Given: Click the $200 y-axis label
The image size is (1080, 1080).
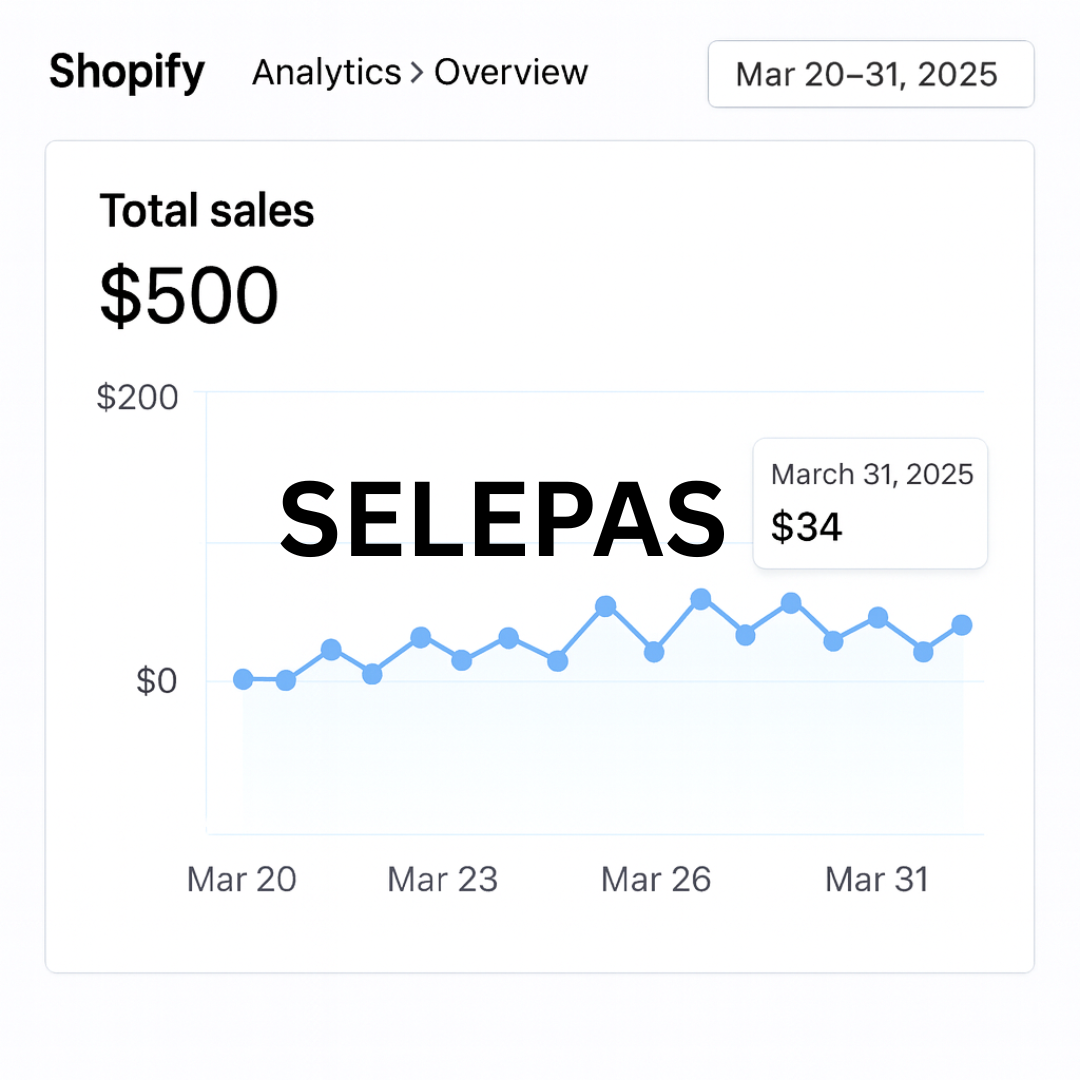Looking at the screenshot, I should (137, 397).
